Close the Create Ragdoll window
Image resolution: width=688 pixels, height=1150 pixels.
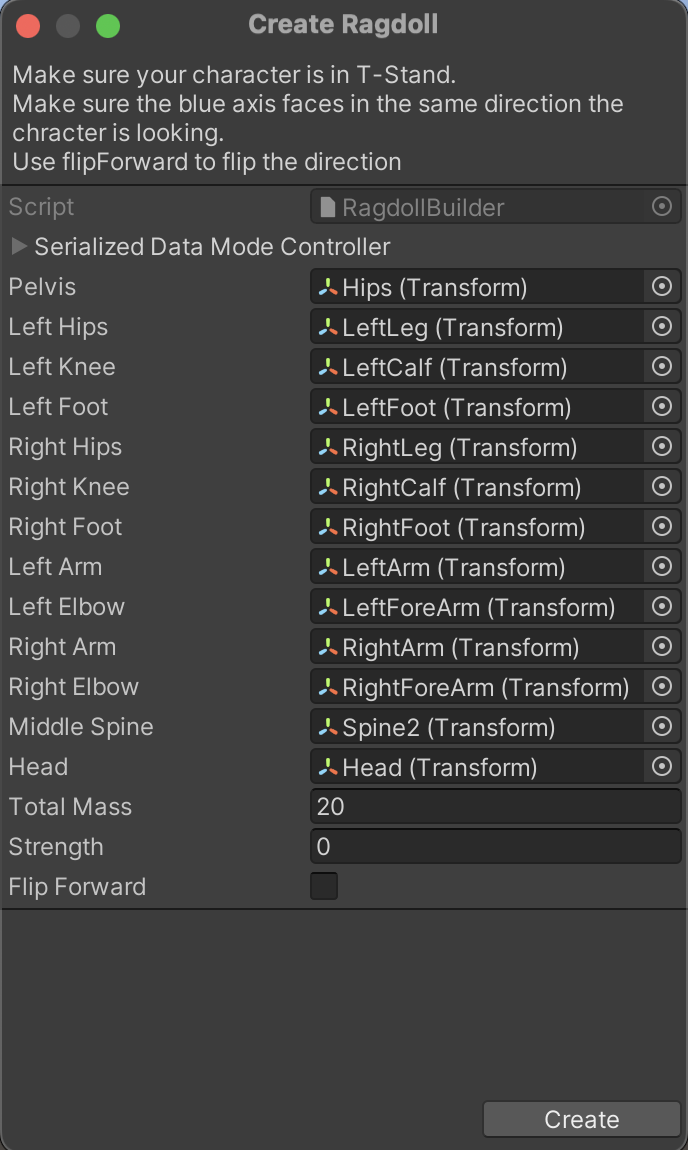click(x=28, y=26)
